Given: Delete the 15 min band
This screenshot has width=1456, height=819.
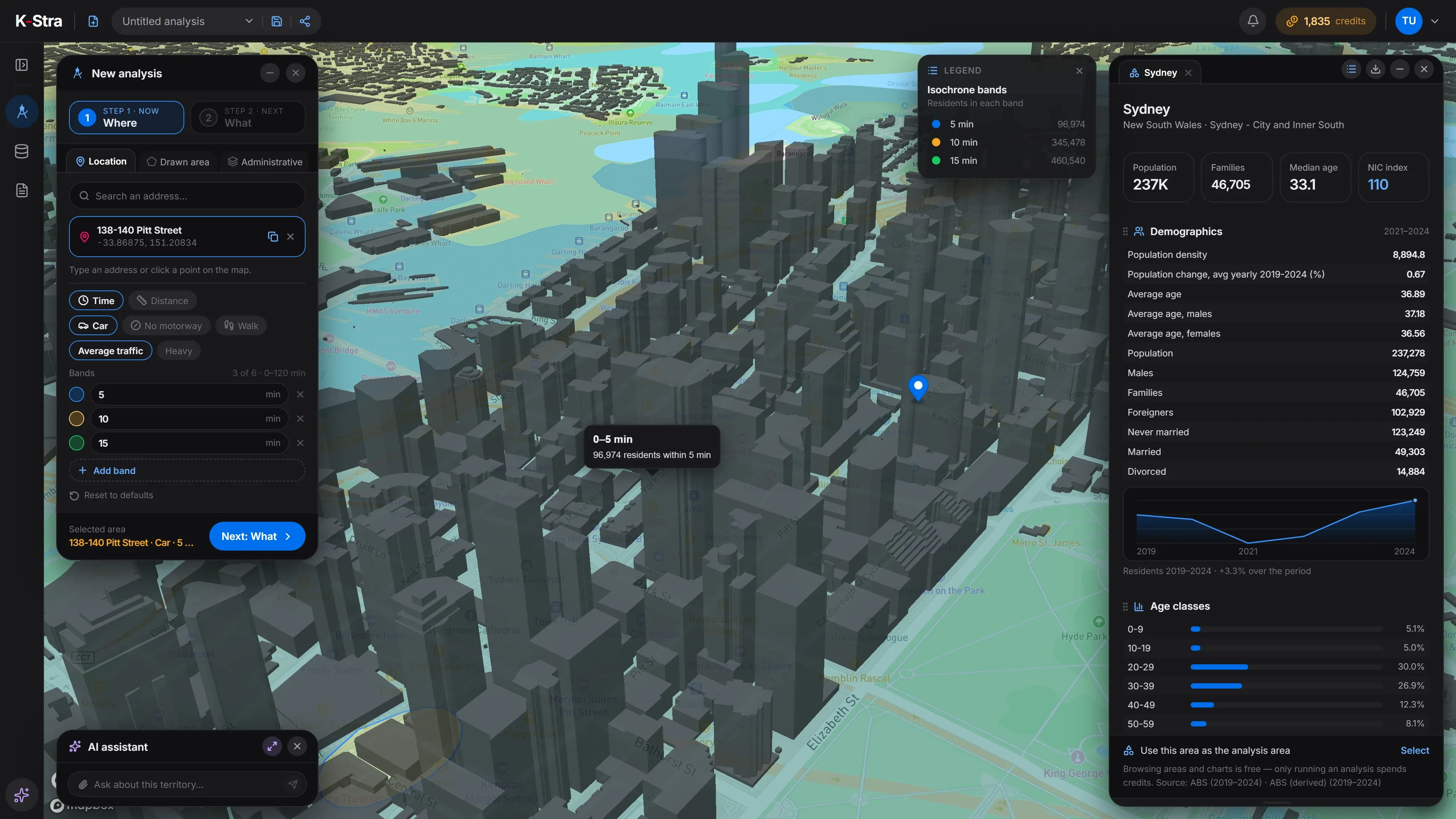Looking at the screenshot, I should 300,442.
